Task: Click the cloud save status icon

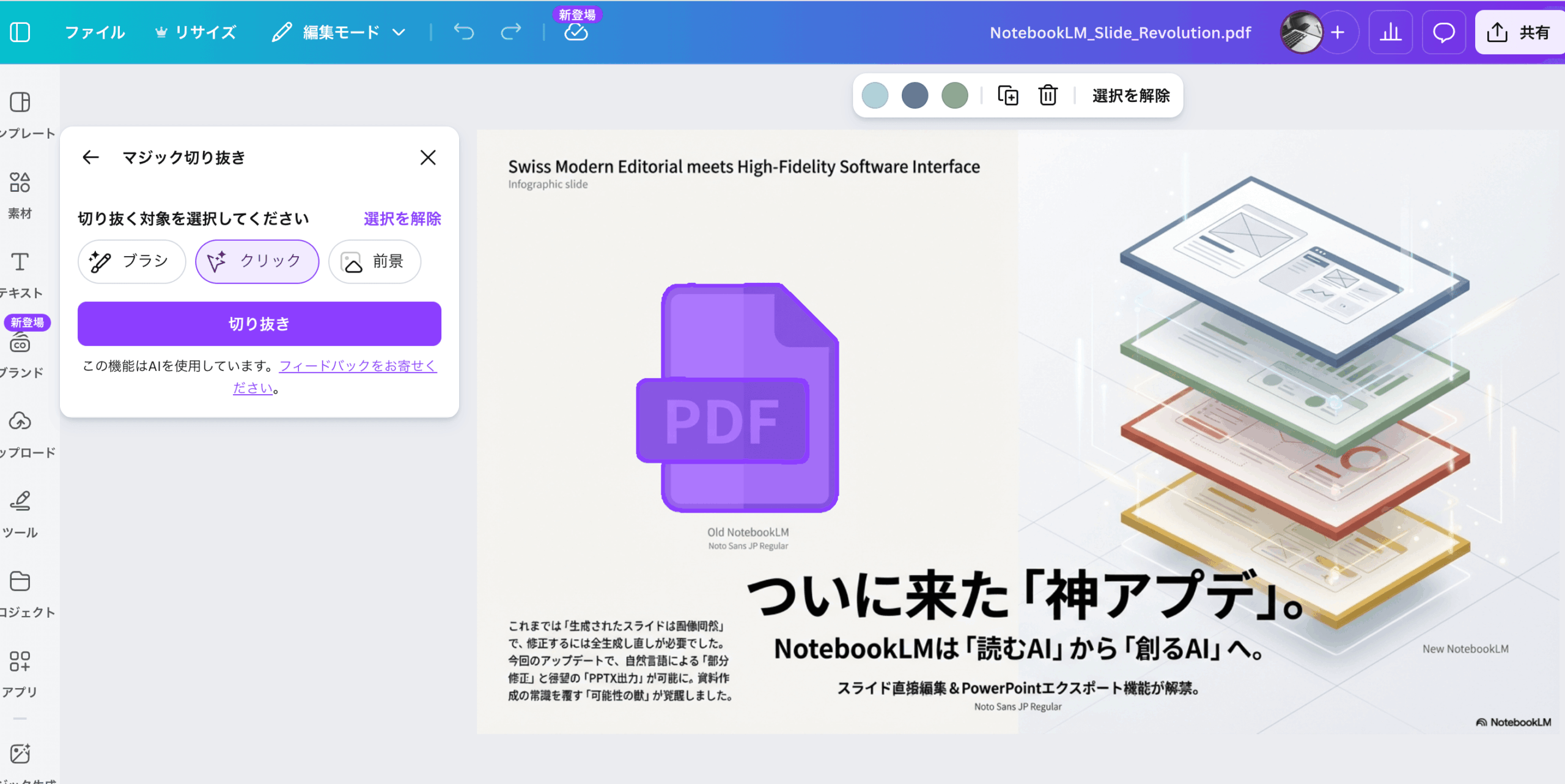Action: click(576, 33)
